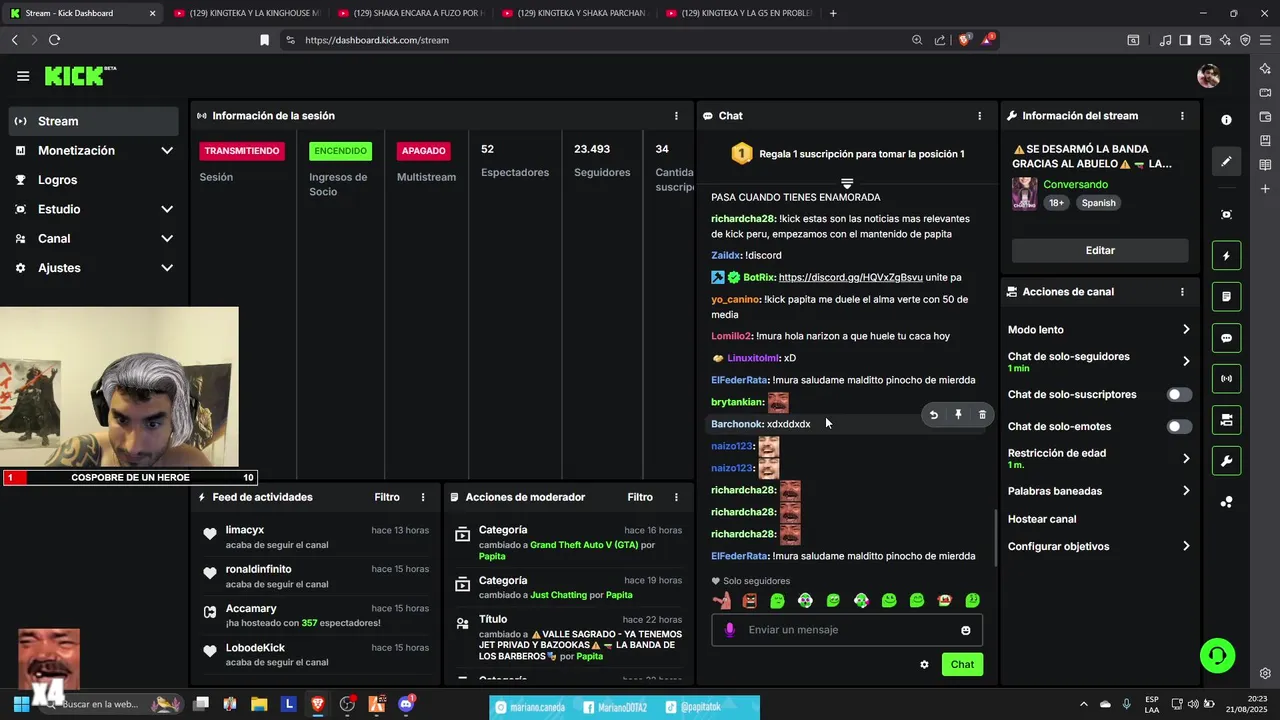Screen dimensions: 1280x720
Task: Click the Enviar un mensaje input field
Action: point(848,630)
